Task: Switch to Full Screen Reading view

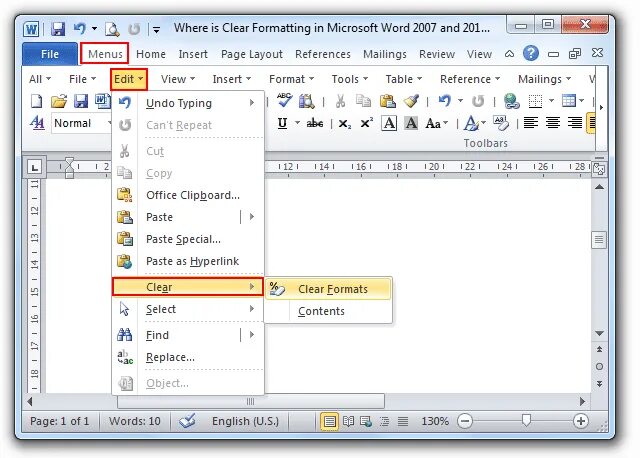Action: coord(348,421)
